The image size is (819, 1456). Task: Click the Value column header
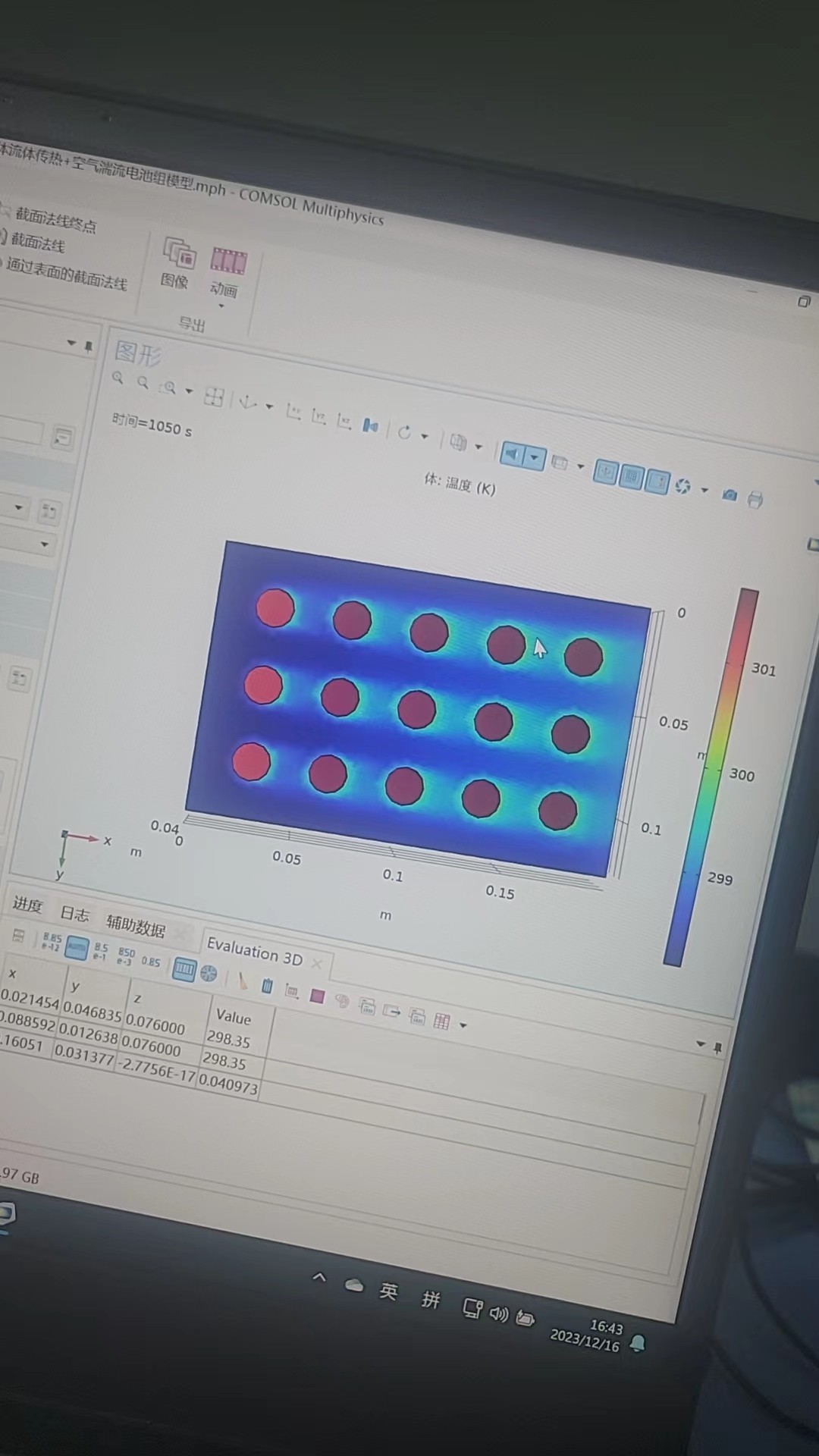pos(234,1017)
